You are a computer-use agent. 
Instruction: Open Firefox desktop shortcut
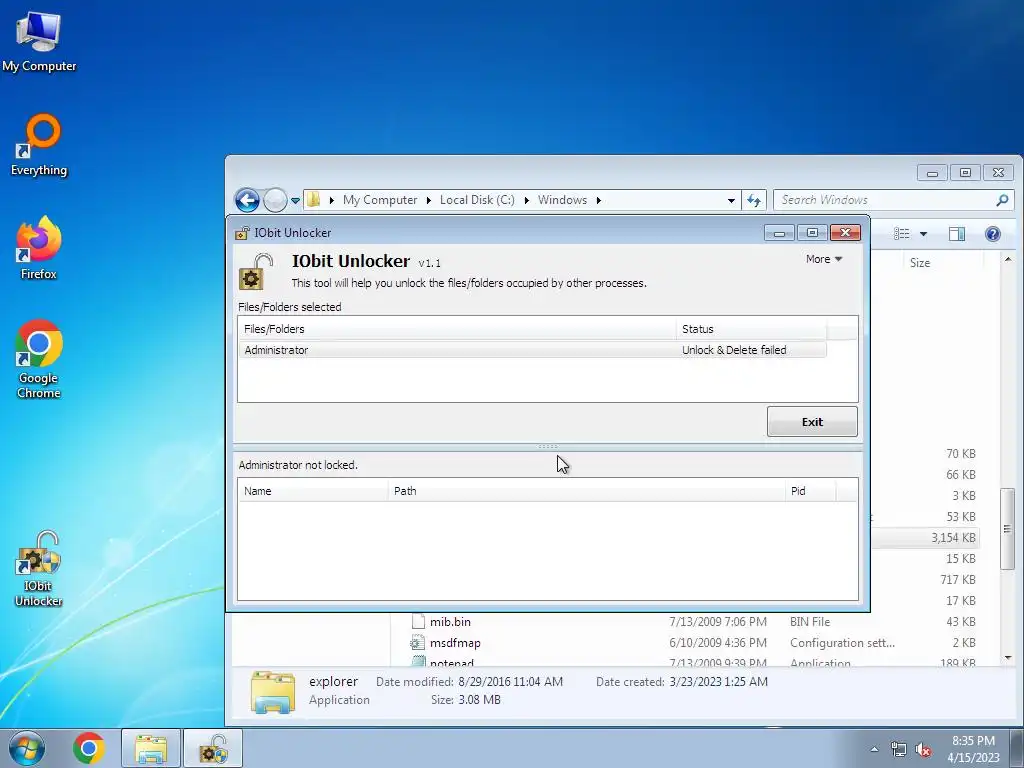click(39, 248)
